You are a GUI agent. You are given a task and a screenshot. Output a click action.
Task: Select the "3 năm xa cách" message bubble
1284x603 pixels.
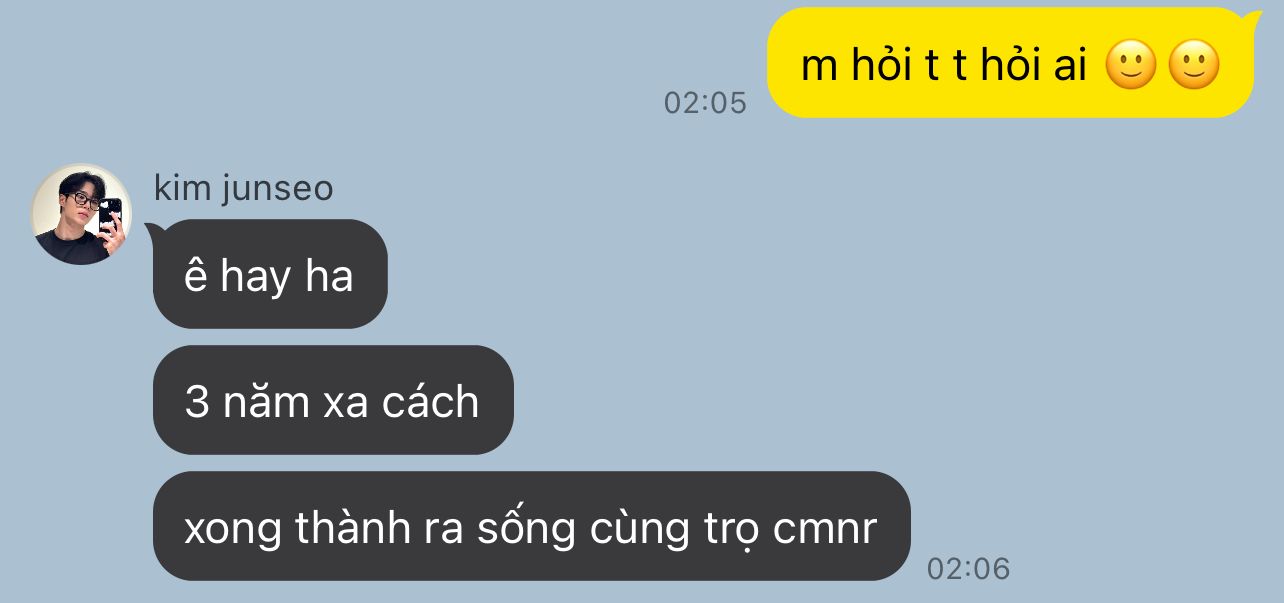(333, 400)
